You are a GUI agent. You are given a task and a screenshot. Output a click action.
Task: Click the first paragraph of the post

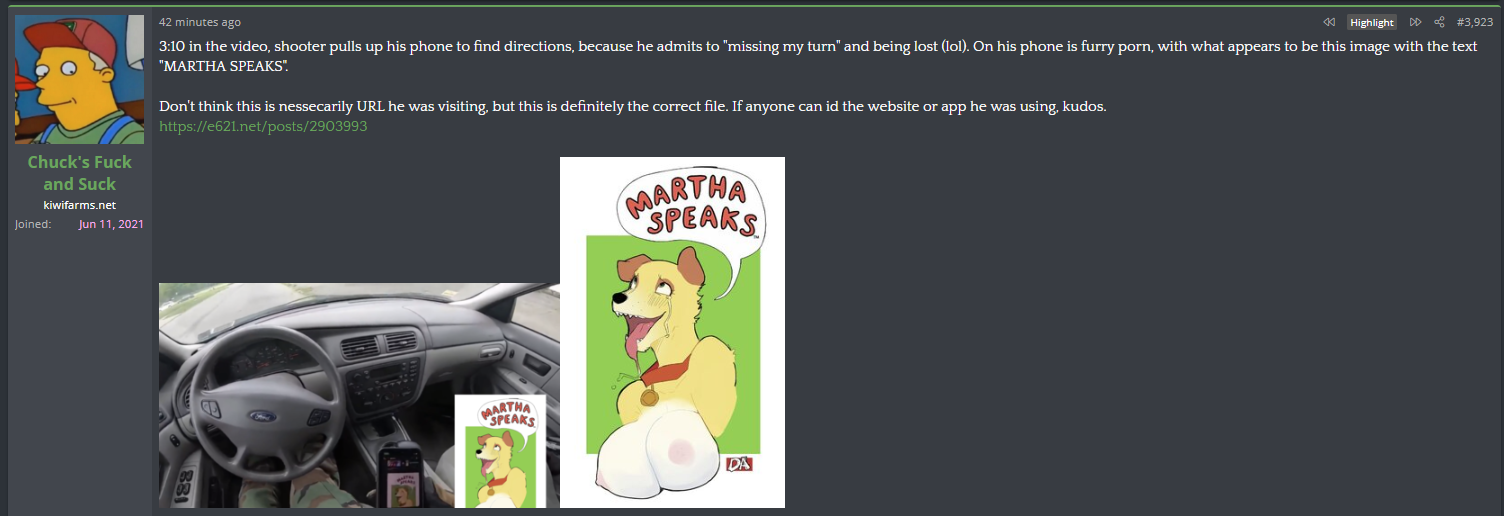[x=818, y=57]
